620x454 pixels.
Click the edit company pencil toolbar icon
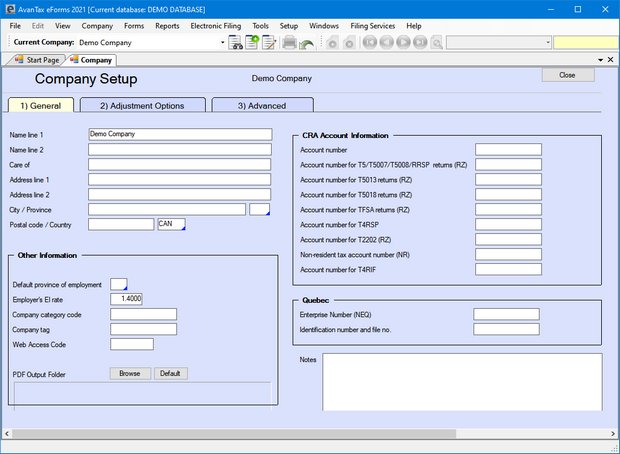pyautogui.click(x=269, y=42)
